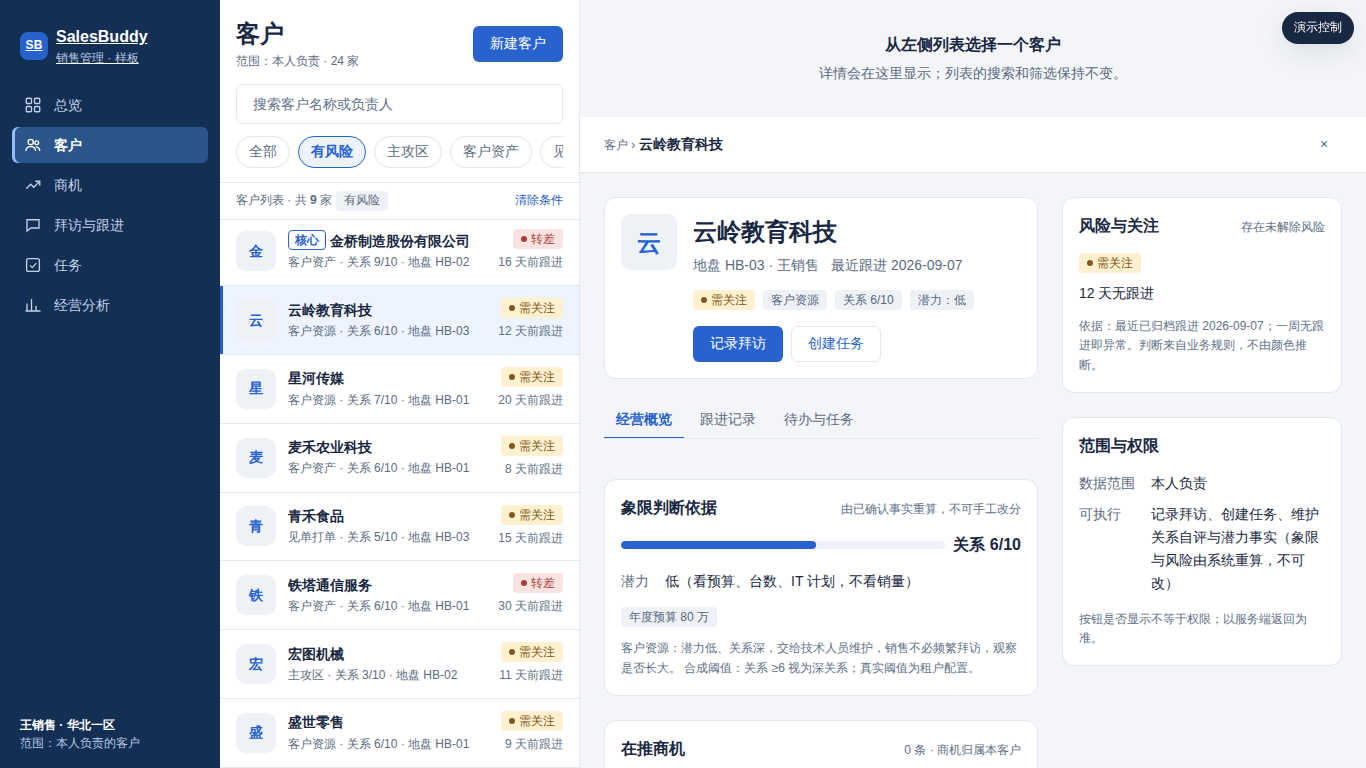Click the 转差 badge on 铁塔通信服务 row
The height and width of the screenshot is (768, 1366).
538,583
